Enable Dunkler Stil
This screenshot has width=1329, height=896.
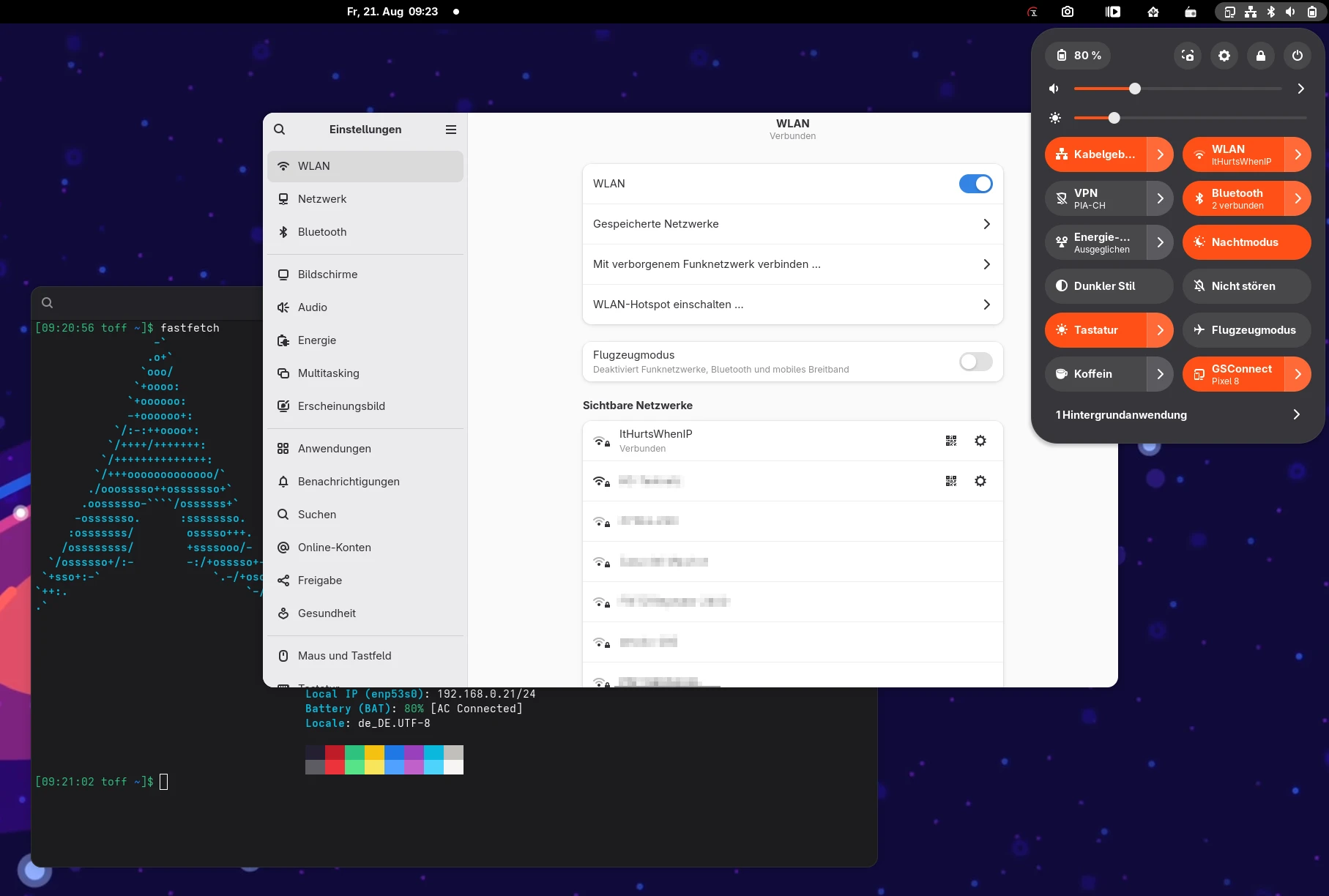1109,286
